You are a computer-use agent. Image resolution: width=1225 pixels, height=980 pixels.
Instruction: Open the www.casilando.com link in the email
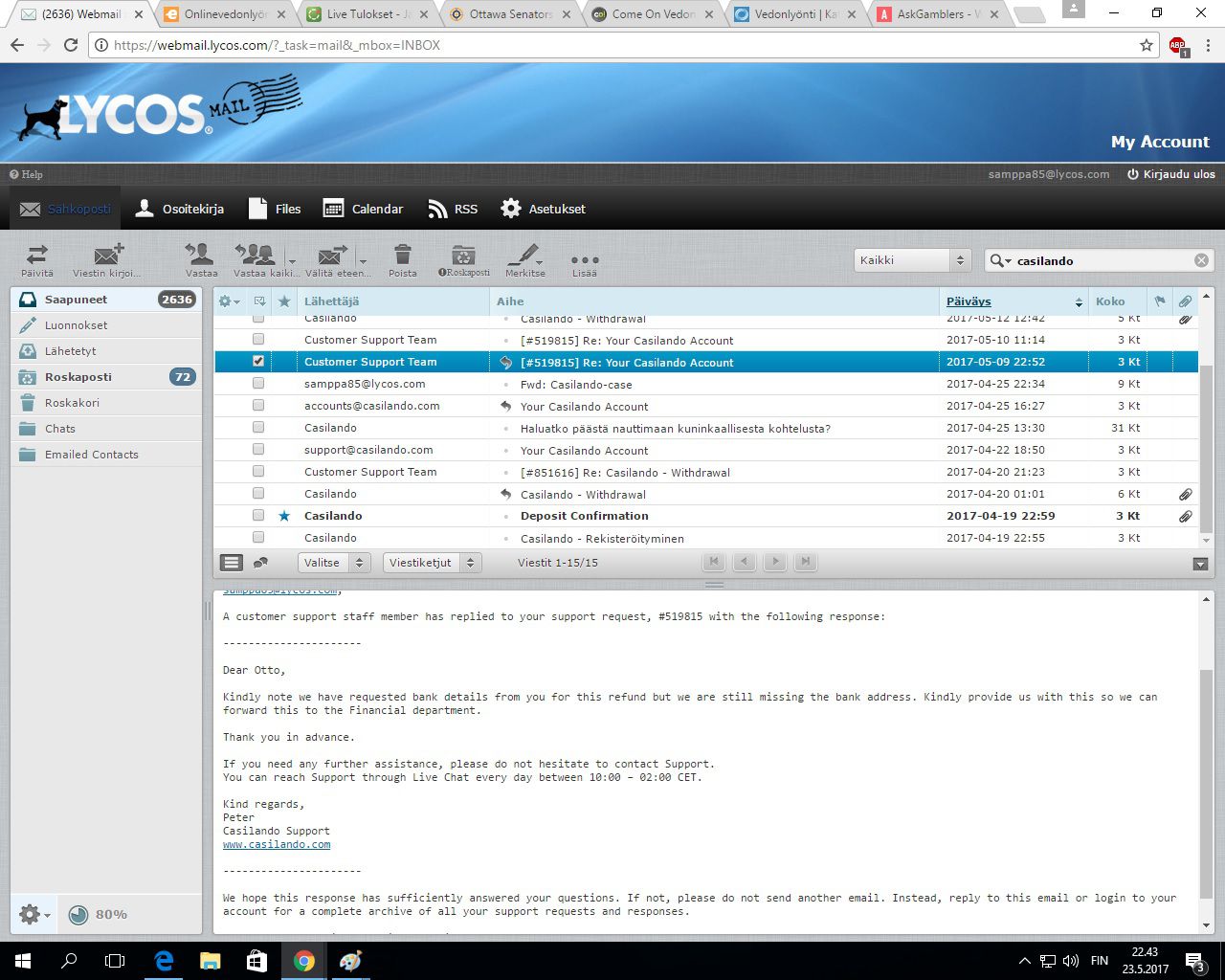[x=277, y=844]
